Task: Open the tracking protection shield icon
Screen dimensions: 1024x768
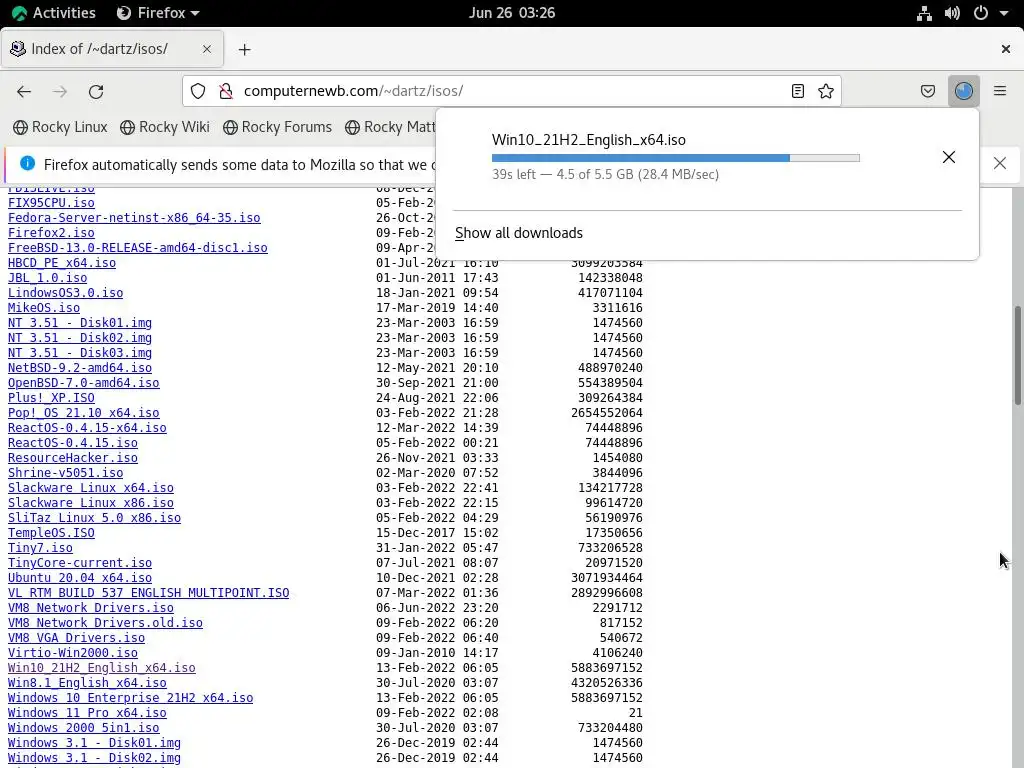Action: pyautogui.click(x=198, y=91)
